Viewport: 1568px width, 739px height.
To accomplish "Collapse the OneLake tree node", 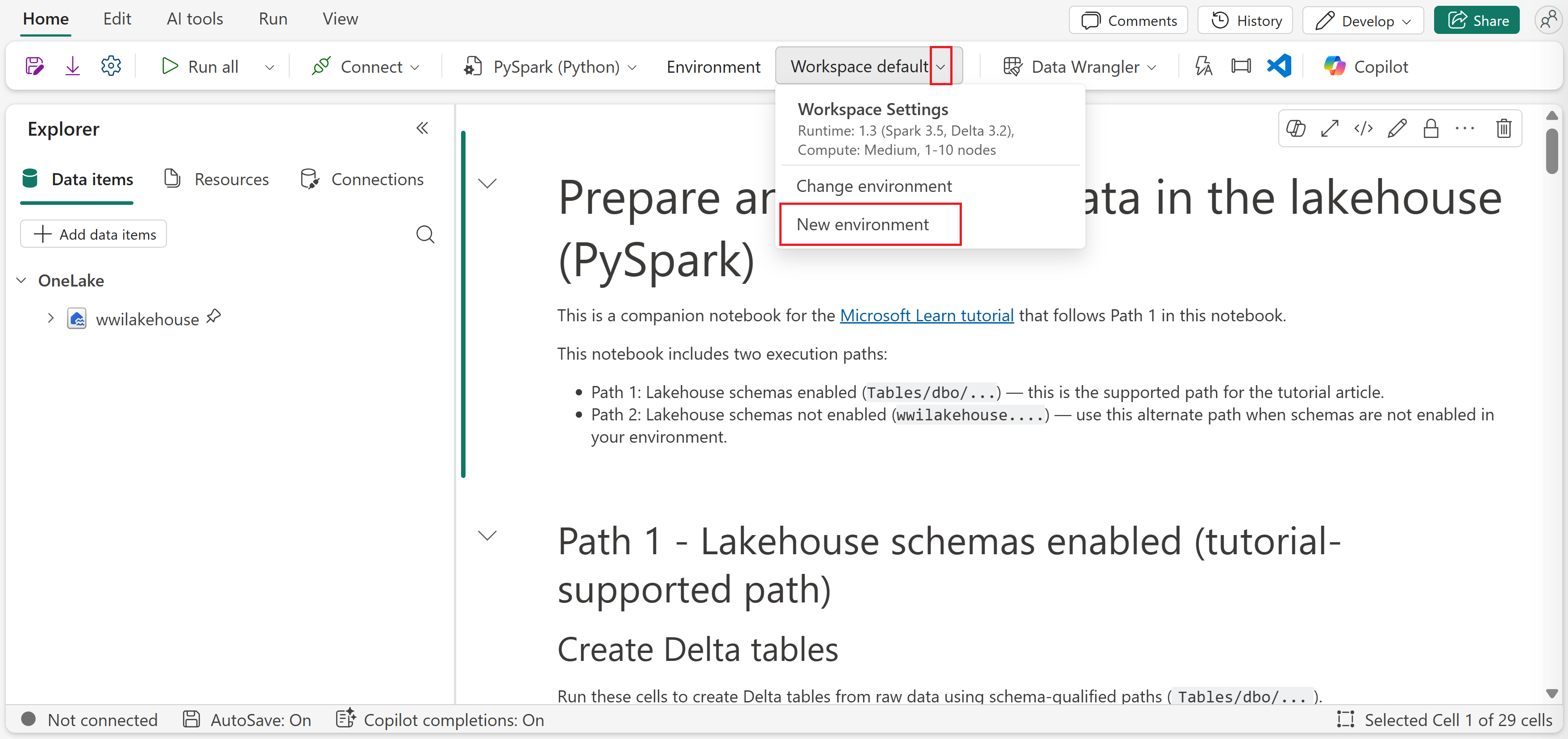I will (21, 281).
